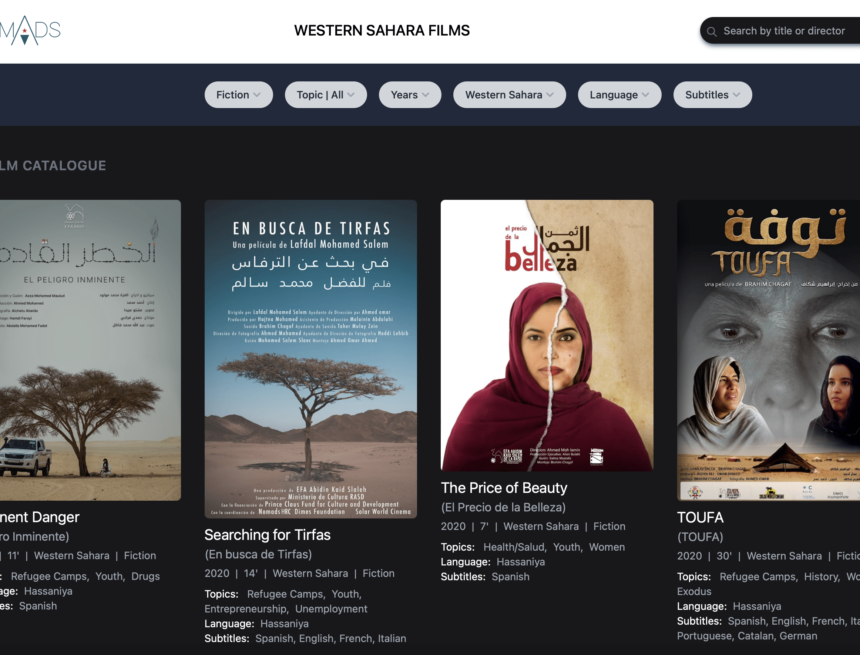Click the Nomads logo
The height and width of the screenshot is (655, 860).
tap(30, 30)
